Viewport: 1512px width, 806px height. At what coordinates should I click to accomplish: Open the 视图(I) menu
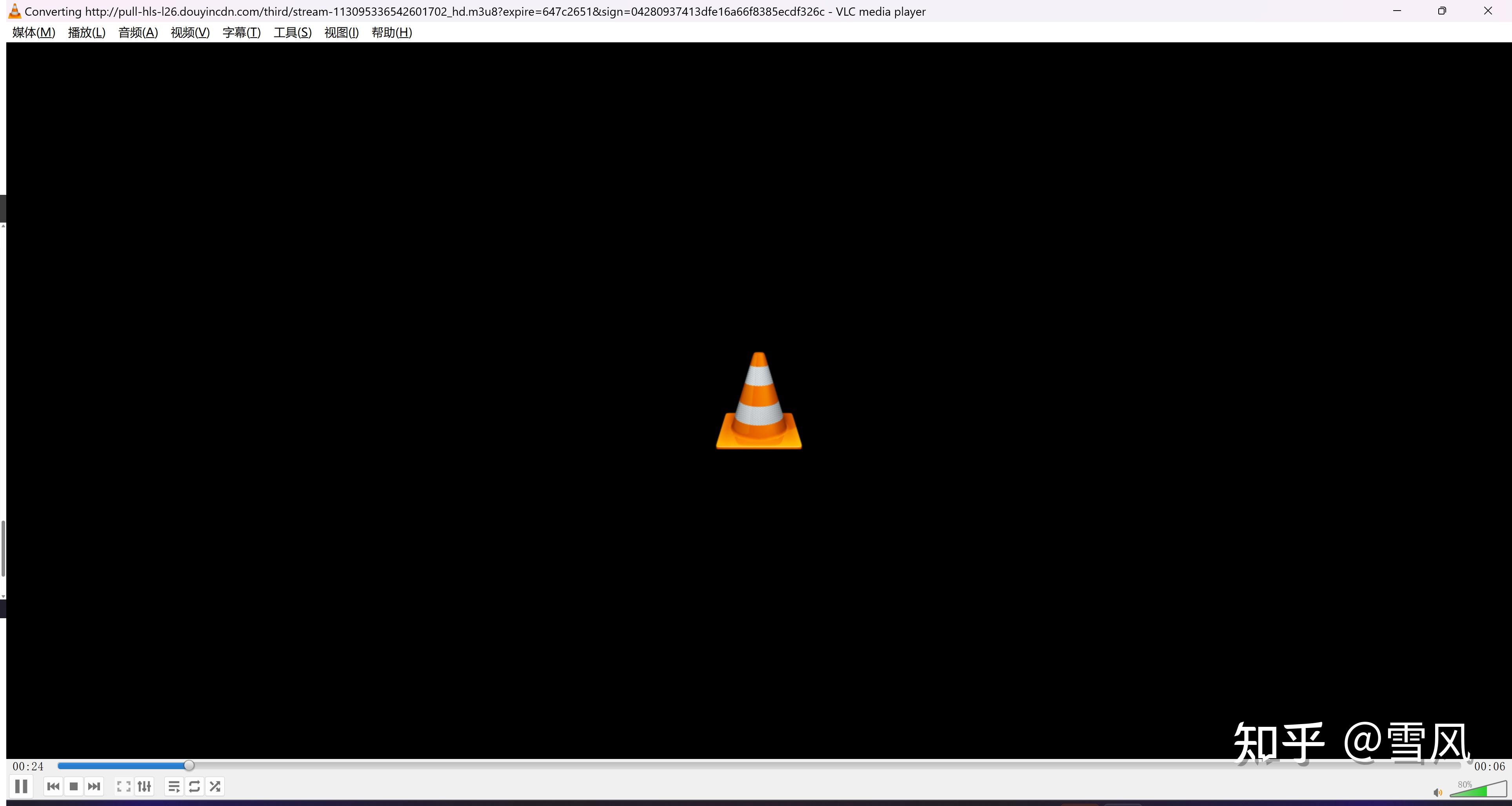pos(341,32)
